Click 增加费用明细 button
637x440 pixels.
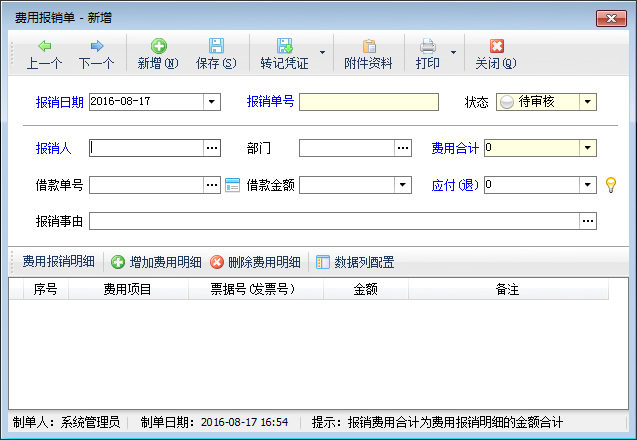(x=155, y=262)
